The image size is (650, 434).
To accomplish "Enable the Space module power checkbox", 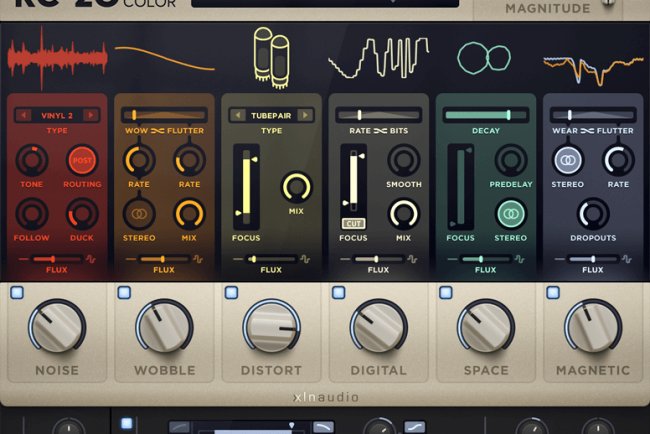I will (446, 293).
